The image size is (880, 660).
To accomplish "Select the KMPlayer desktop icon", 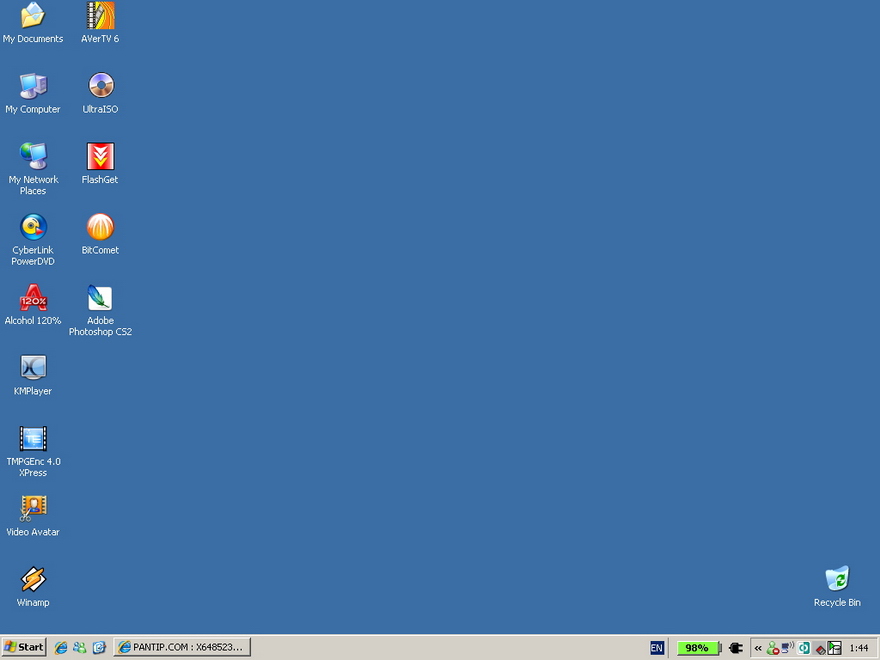I will [33, 375].
